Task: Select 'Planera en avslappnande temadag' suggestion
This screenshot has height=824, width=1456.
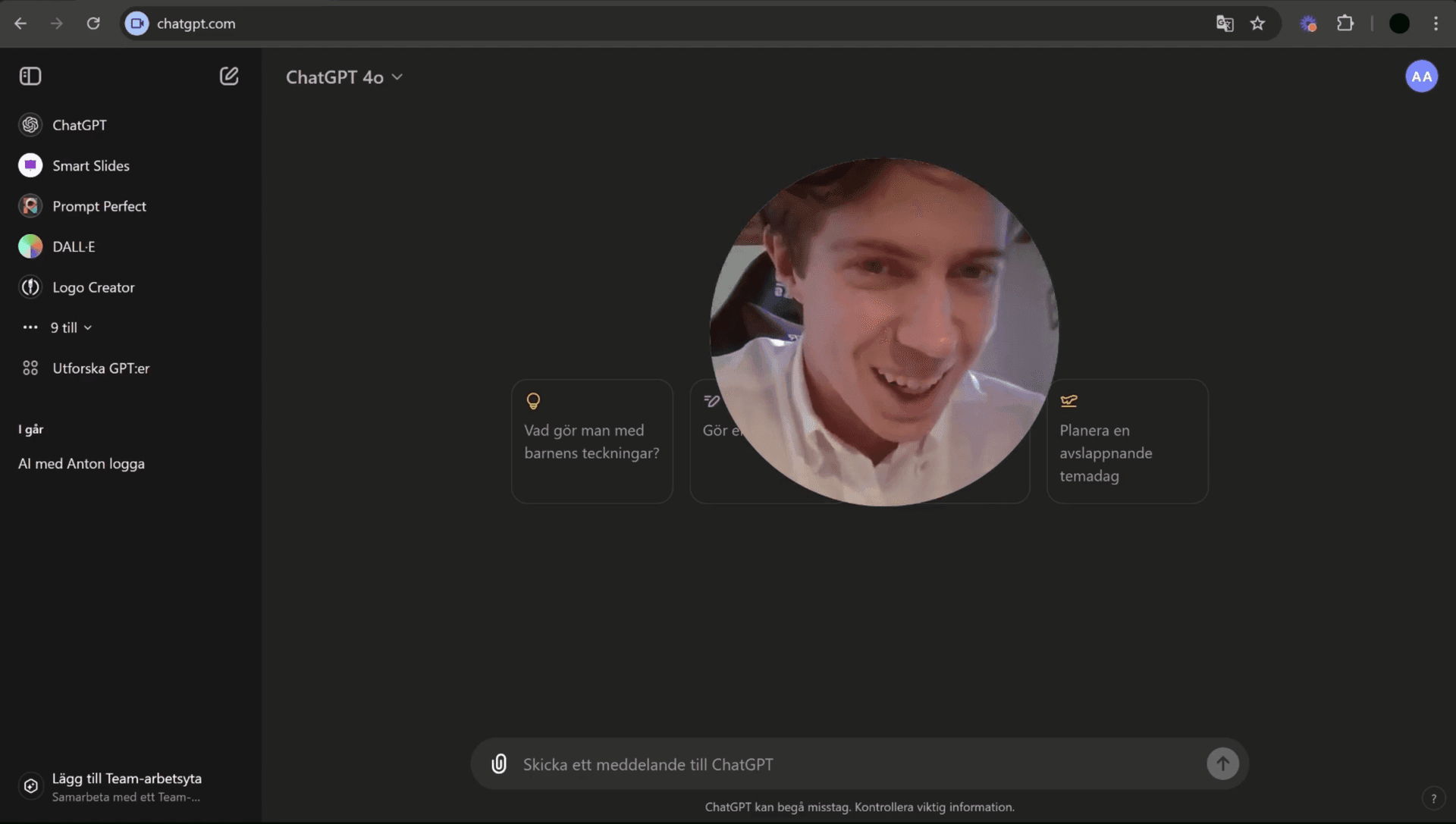Action: (1127, 441)
